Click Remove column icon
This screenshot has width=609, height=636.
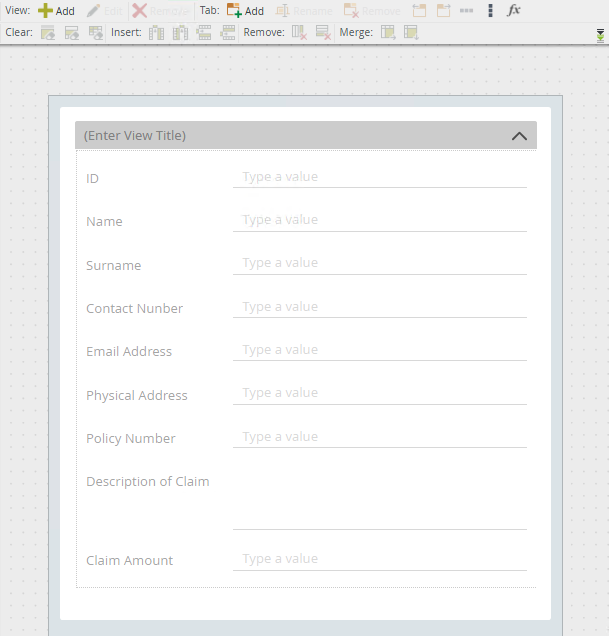pyautogui.click(x=299, y=32)
